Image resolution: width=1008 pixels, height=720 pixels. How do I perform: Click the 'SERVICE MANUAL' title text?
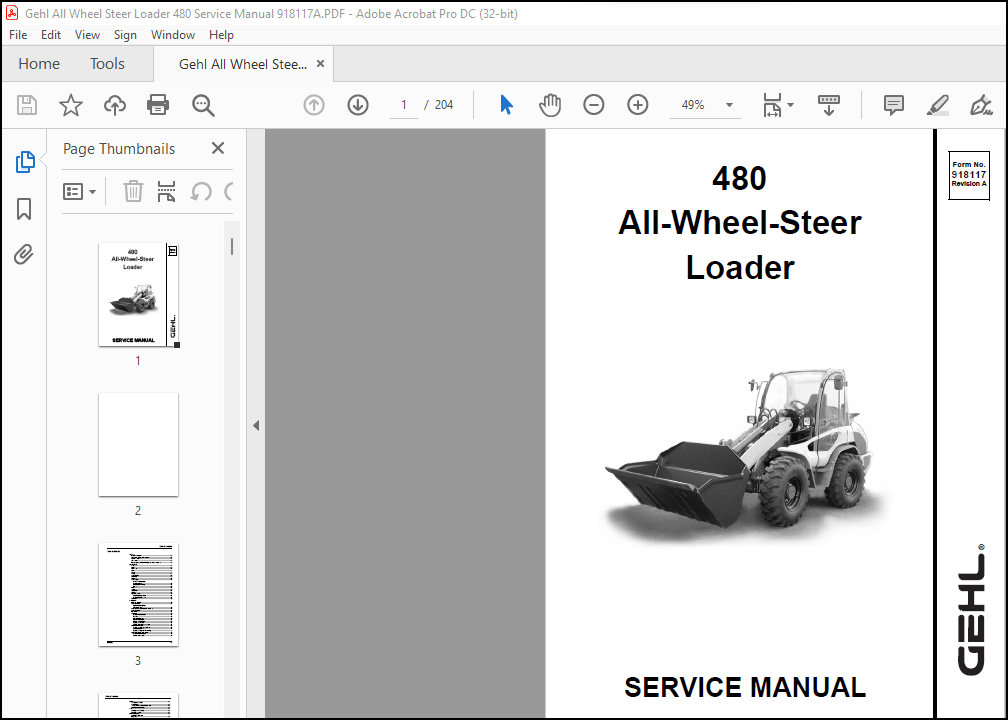[744, 687]
